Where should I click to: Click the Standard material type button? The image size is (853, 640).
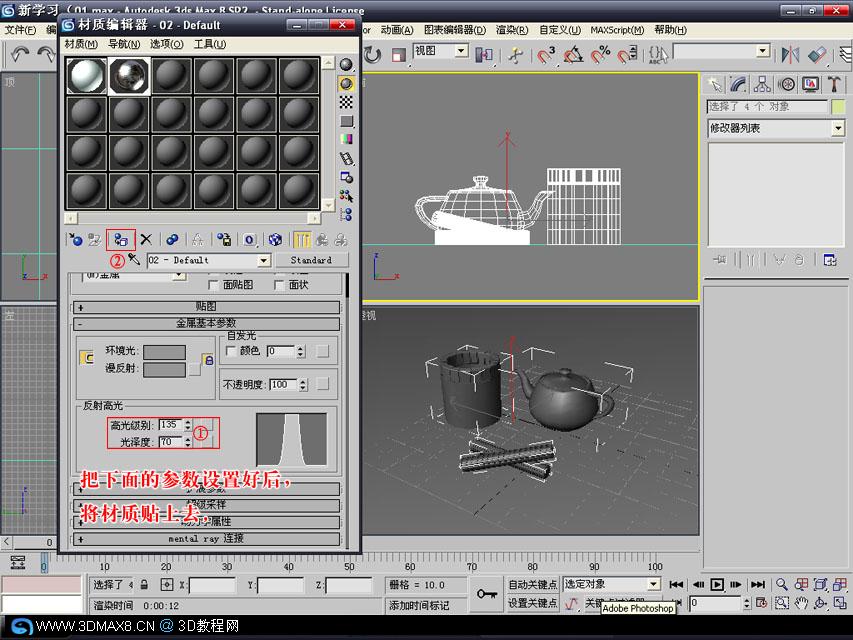[311, 260]
